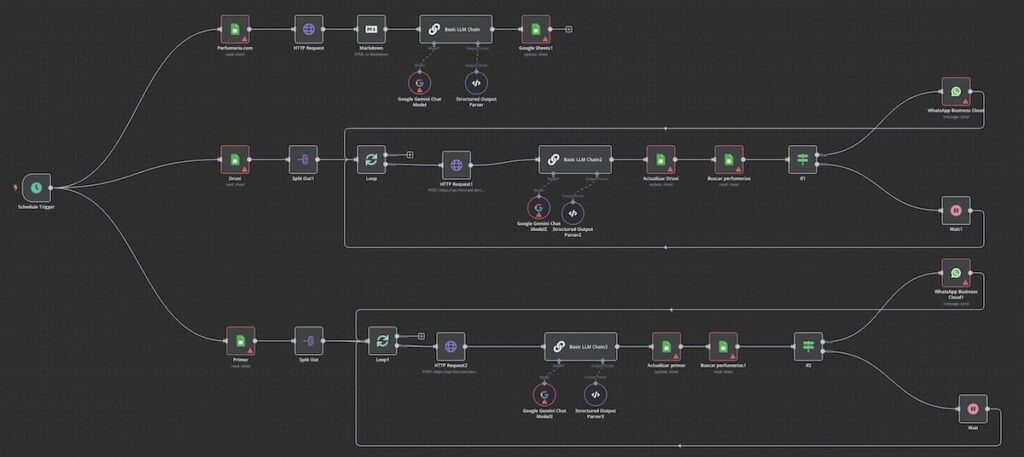Screen dimensions: 1024x457
Task: Click the Actualizar Druni node
Action: [660, 159]
